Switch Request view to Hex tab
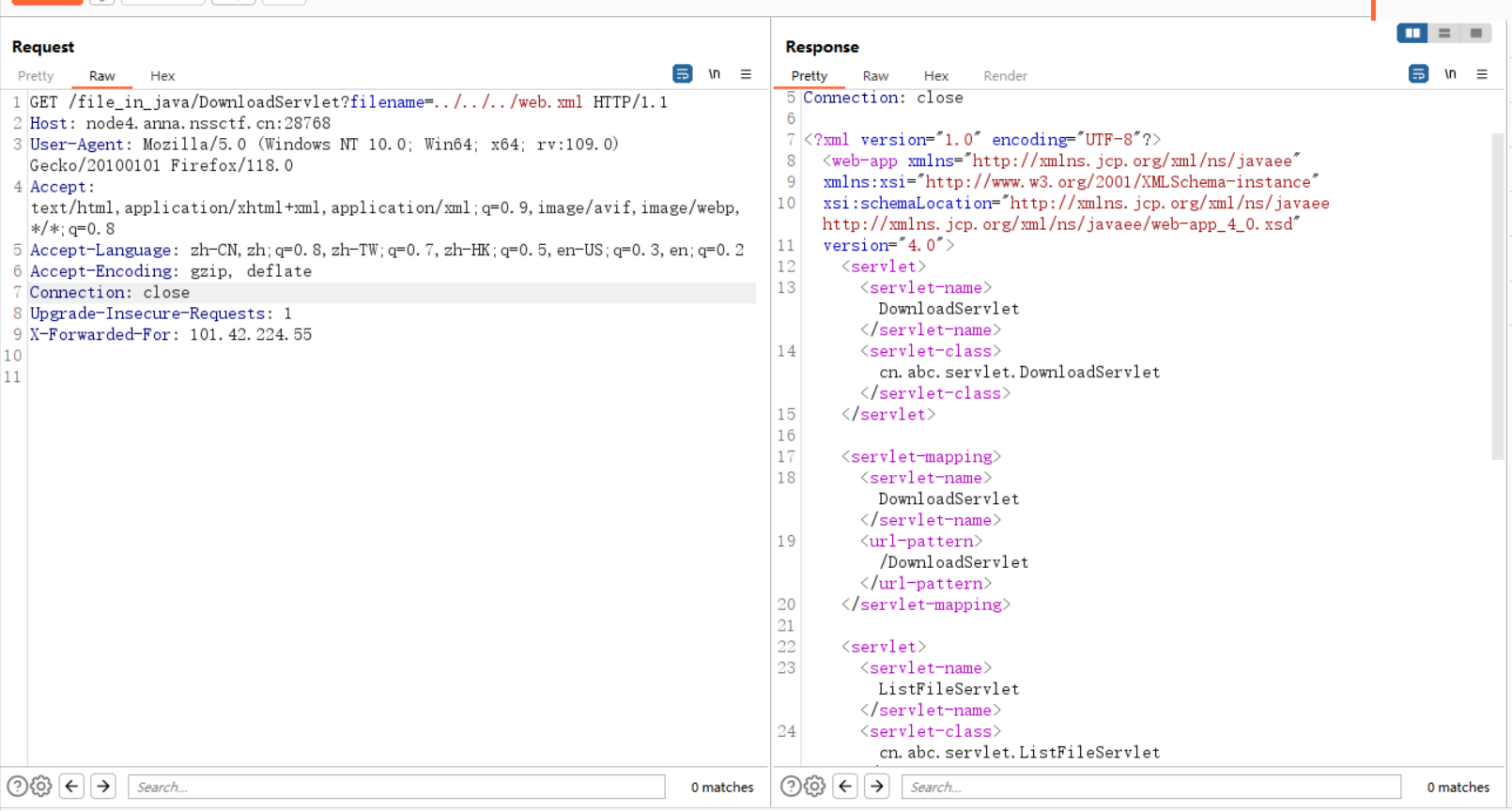1512x811 pixels. click(162, 76)
